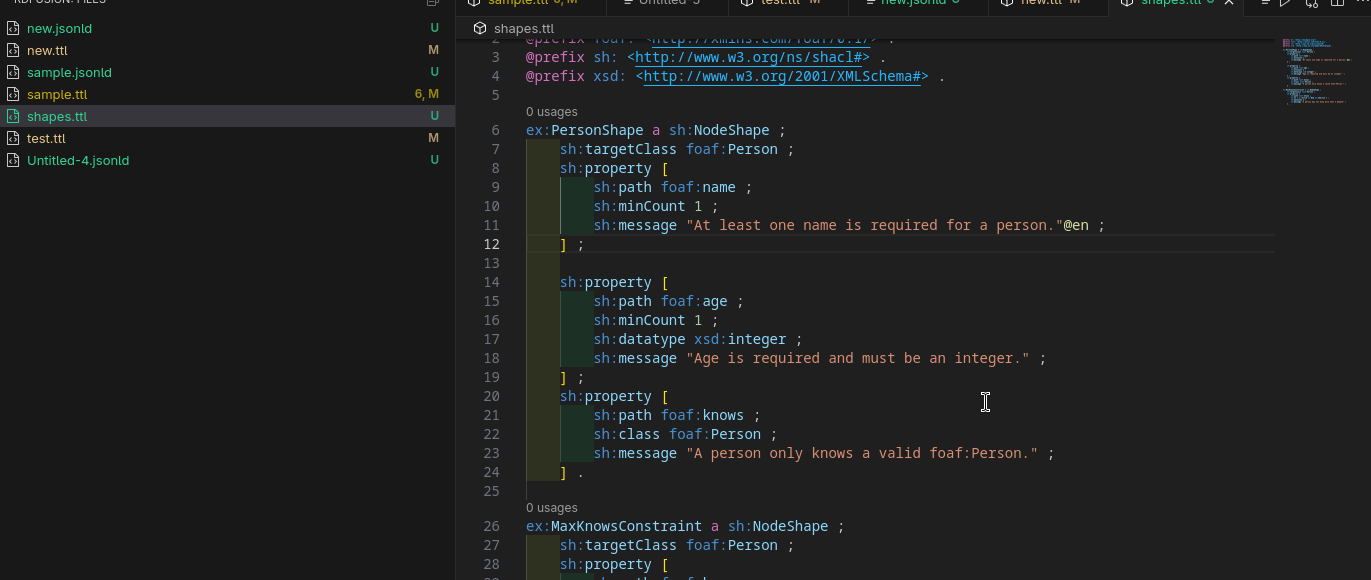Switch to the Untitled-3 tab
Image resolution: width=1371 pixels, height=580 pixels.
666,4
